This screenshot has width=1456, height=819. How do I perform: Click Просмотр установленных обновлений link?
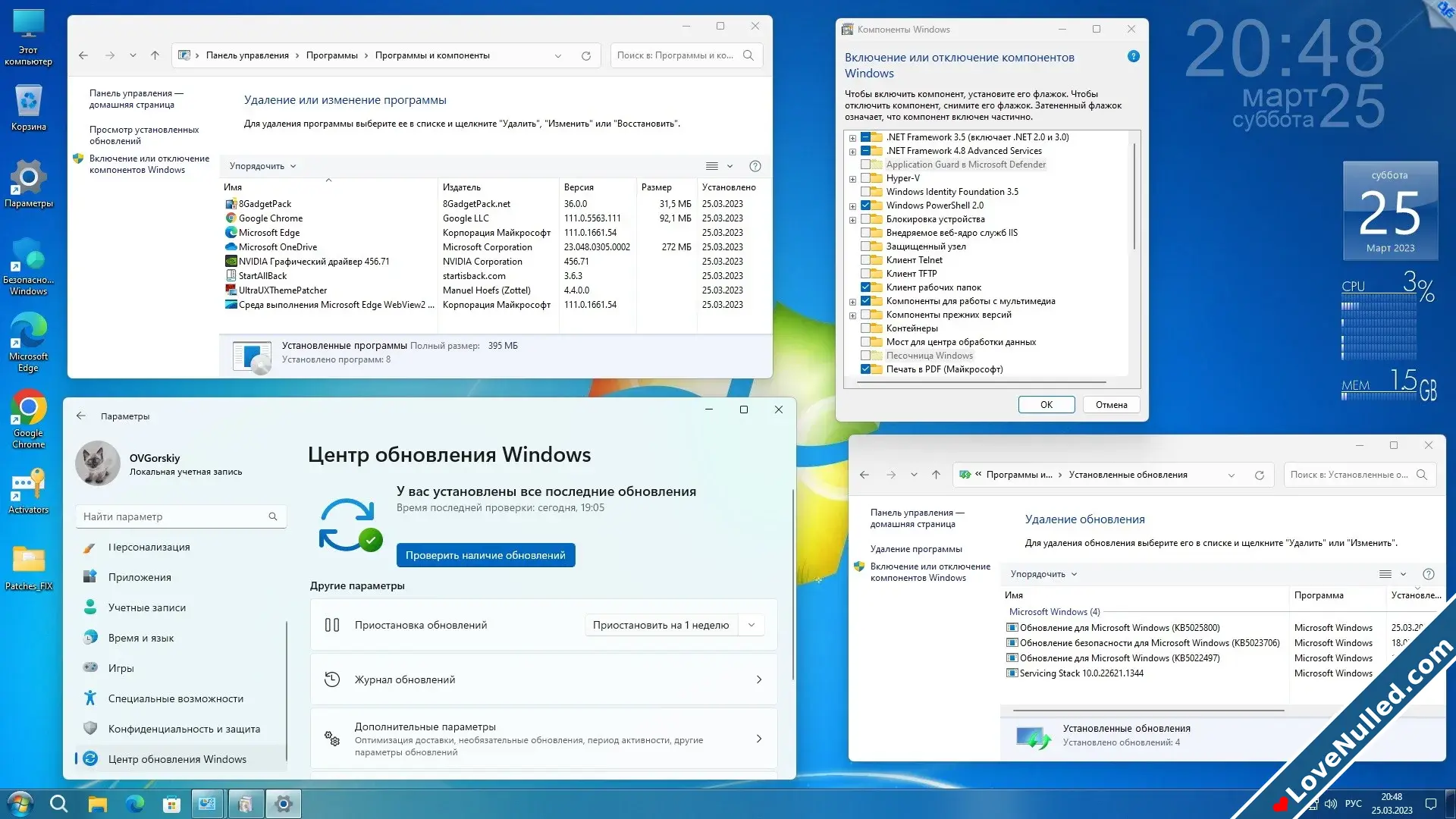(144, 133)
